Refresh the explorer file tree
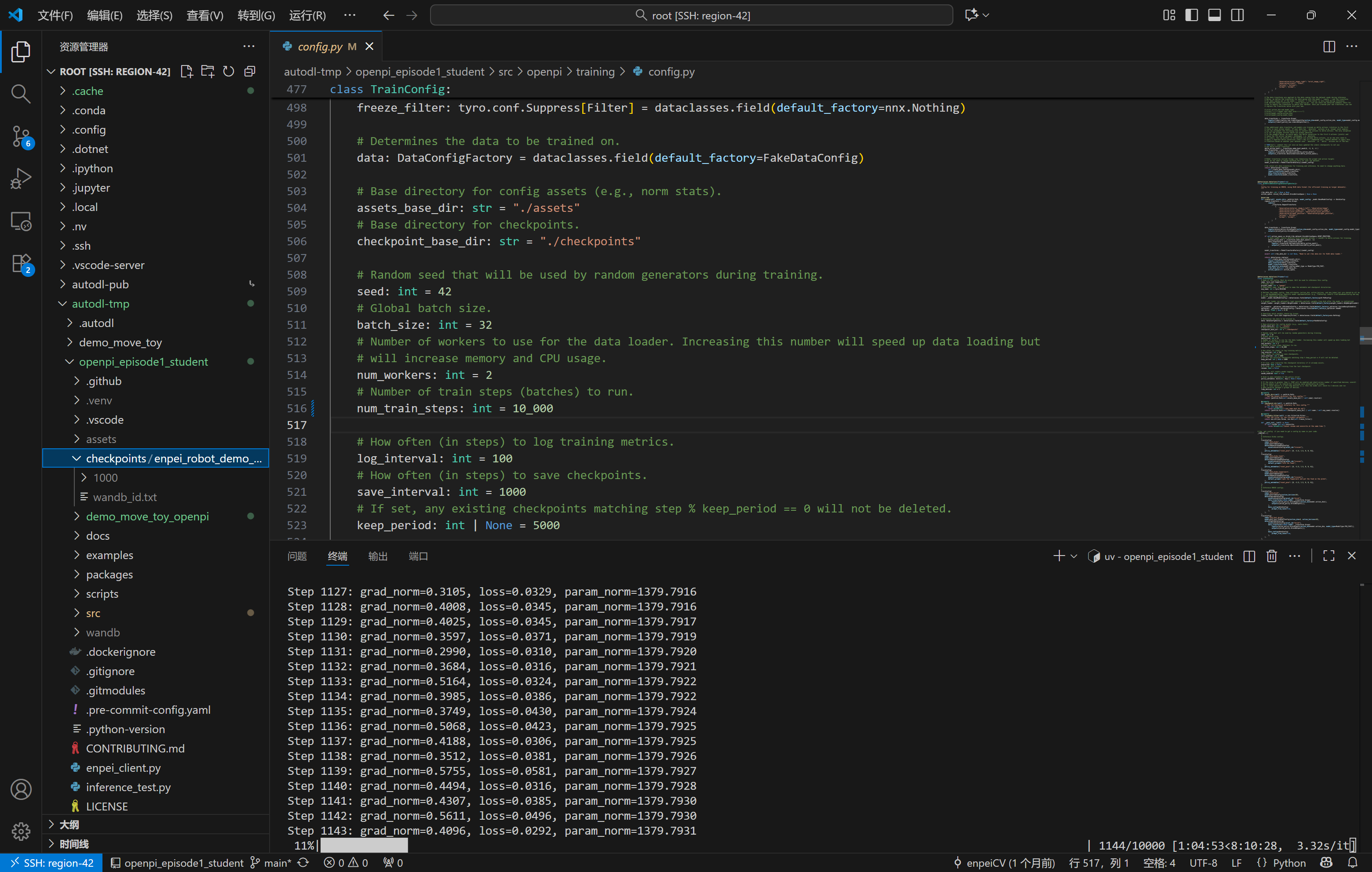Screen dimensions: 1372x872 click(x=229, y=71)
